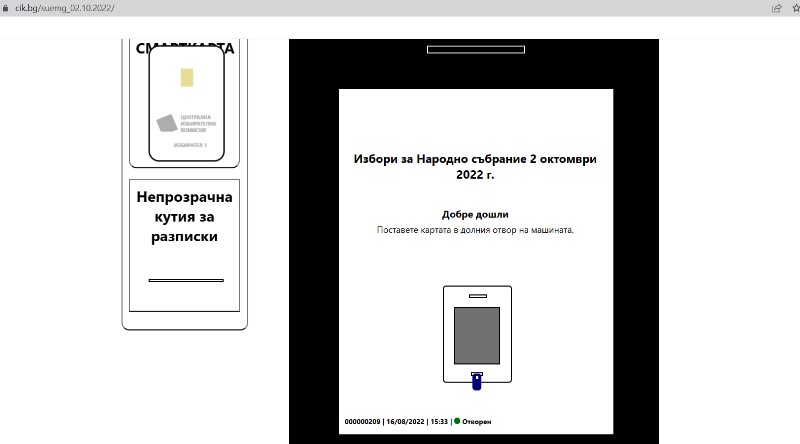Click the 'Отворен' status text
The image size is (800, 444).
(477, 422)
